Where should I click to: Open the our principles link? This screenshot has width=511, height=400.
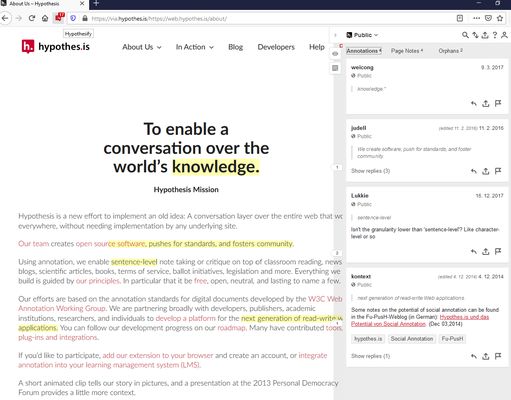click(97, 281)
